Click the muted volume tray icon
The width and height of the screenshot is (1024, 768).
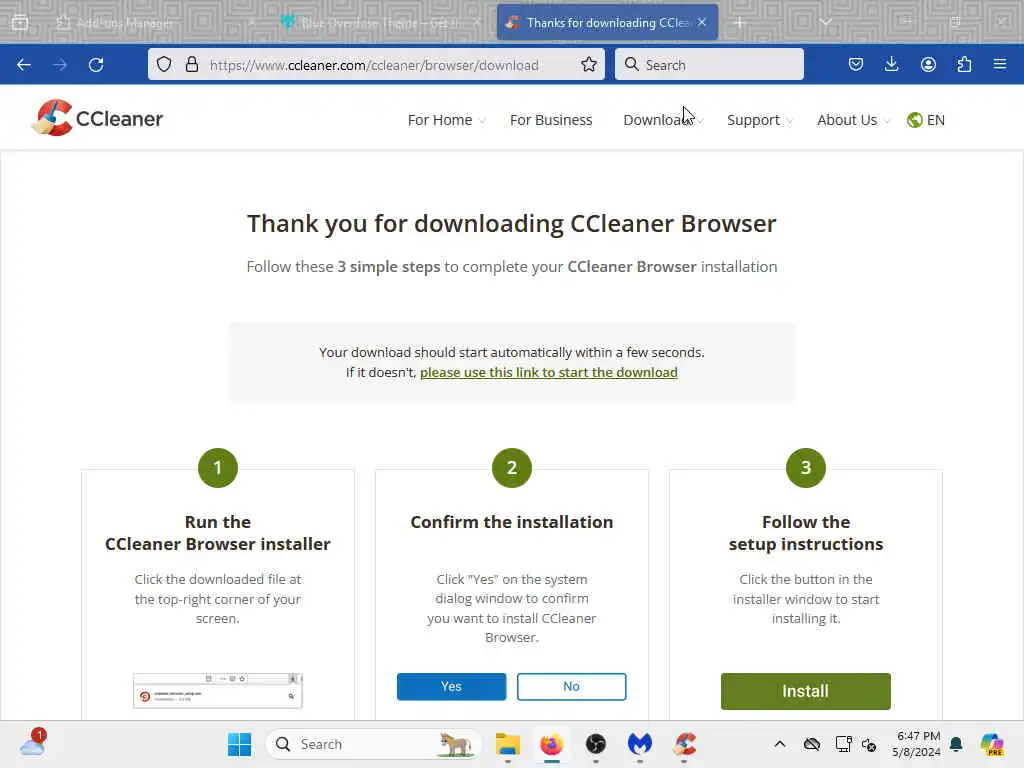[869, 744]
